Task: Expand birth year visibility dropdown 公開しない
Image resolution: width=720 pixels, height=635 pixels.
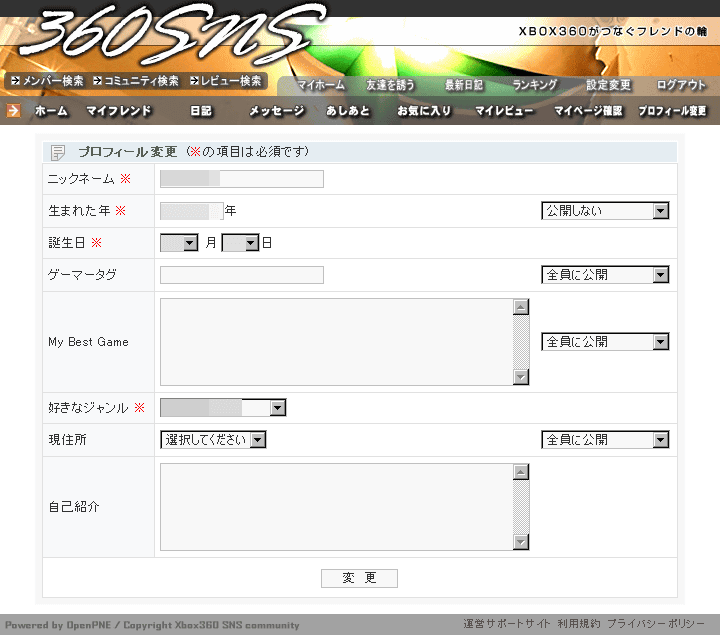Action: (605, 211)
